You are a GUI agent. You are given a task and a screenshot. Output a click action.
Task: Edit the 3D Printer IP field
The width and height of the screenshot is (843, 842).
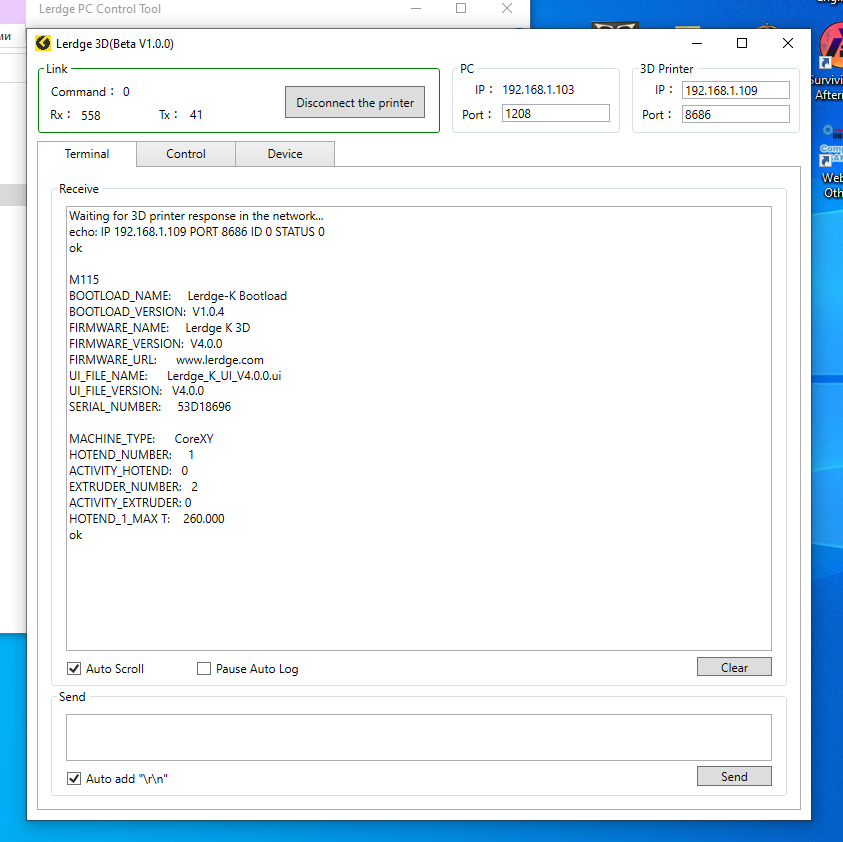pyautogui.click(x=735, y=90)
